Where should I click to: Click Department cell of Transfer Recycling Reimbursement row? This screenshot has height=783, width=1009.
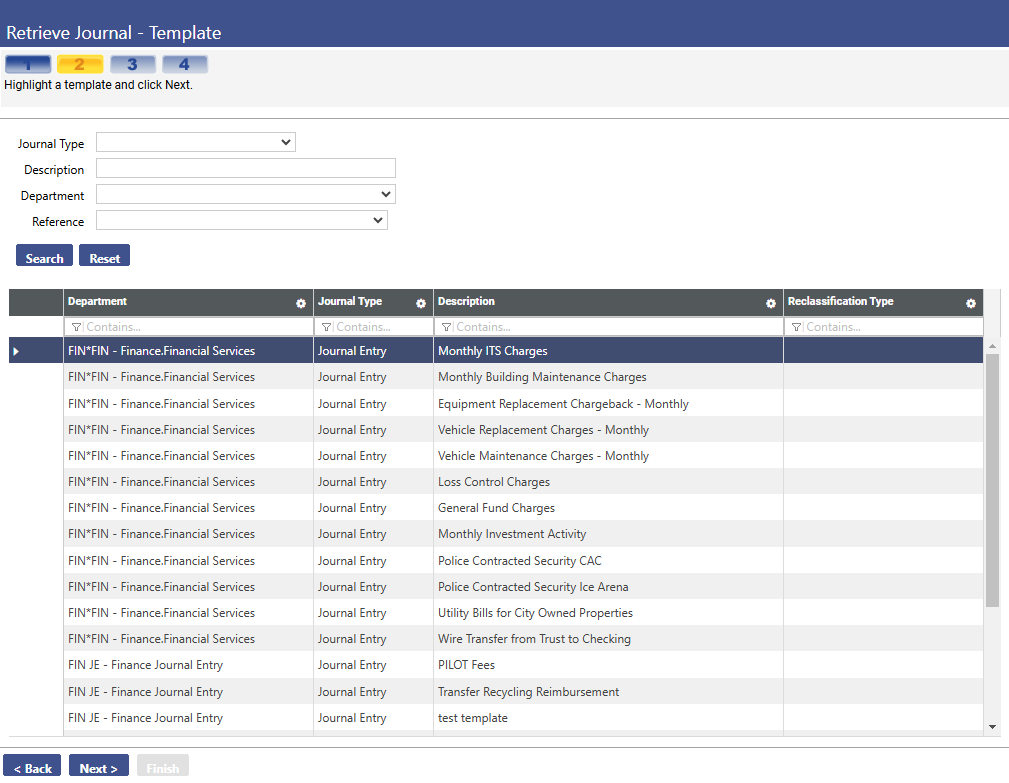click(189, 692)
